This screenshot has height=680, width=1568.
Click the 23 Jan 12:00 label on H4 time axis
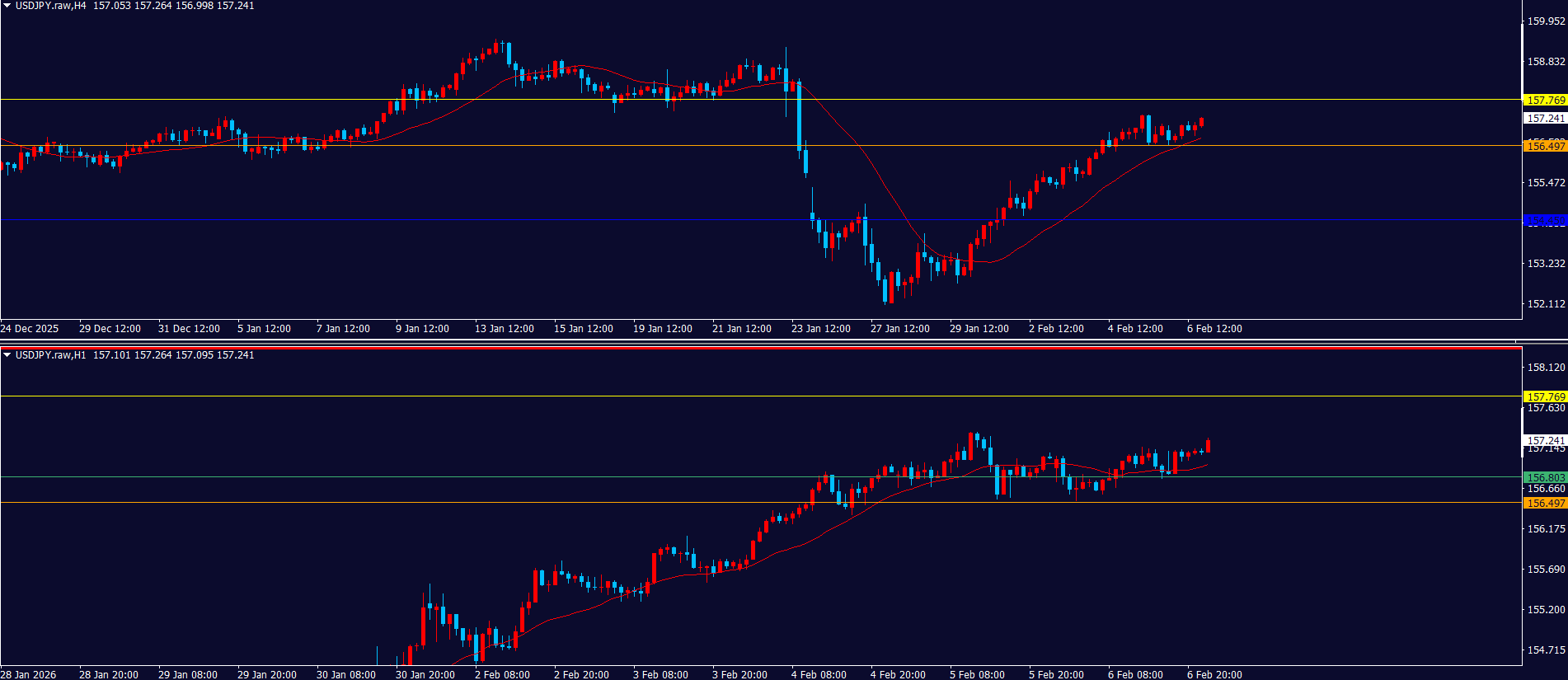[x=820, y=329]
